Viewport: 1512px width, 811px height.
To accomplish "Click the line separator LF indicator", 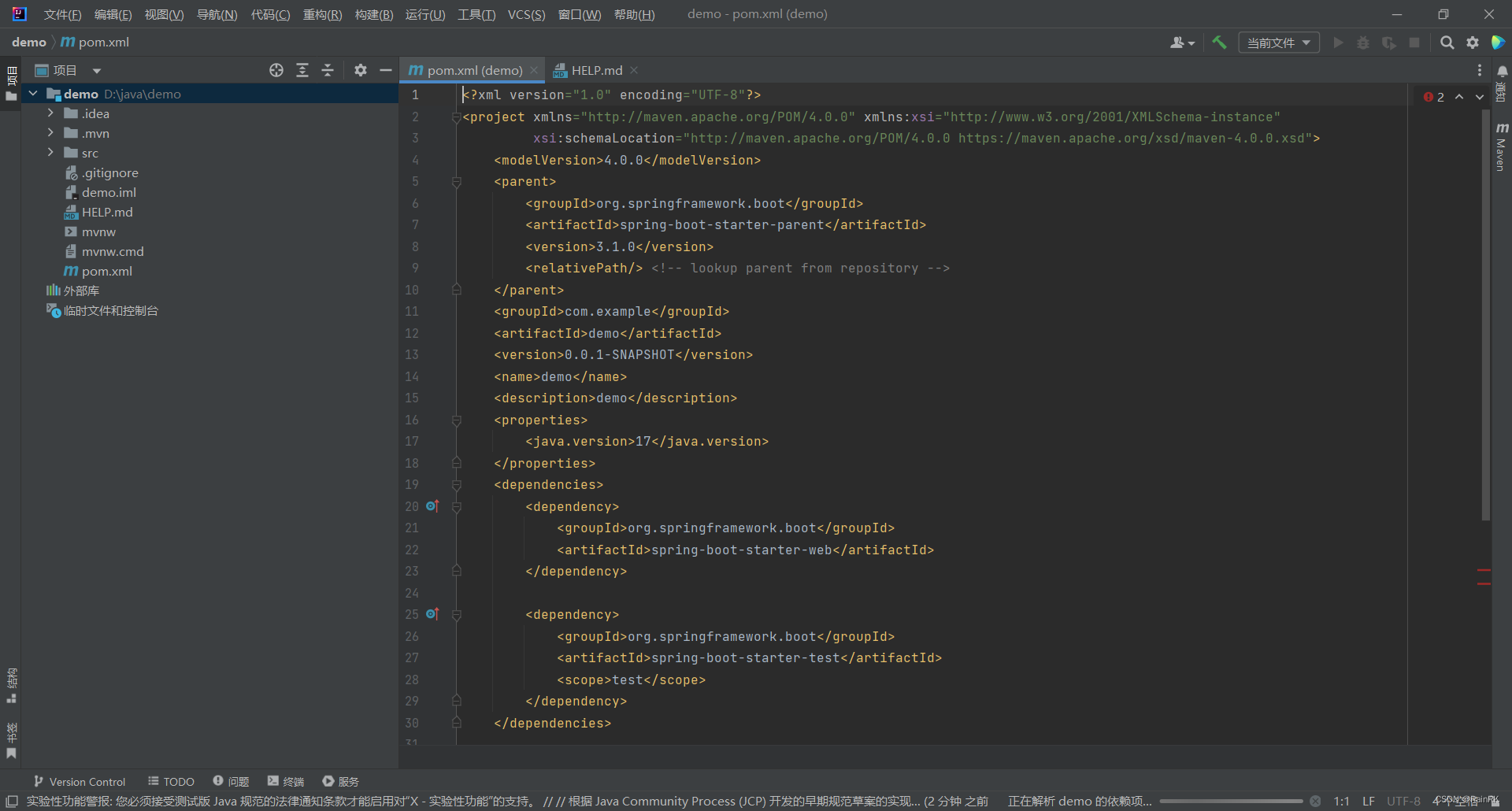I will [x=1369, y=802].
